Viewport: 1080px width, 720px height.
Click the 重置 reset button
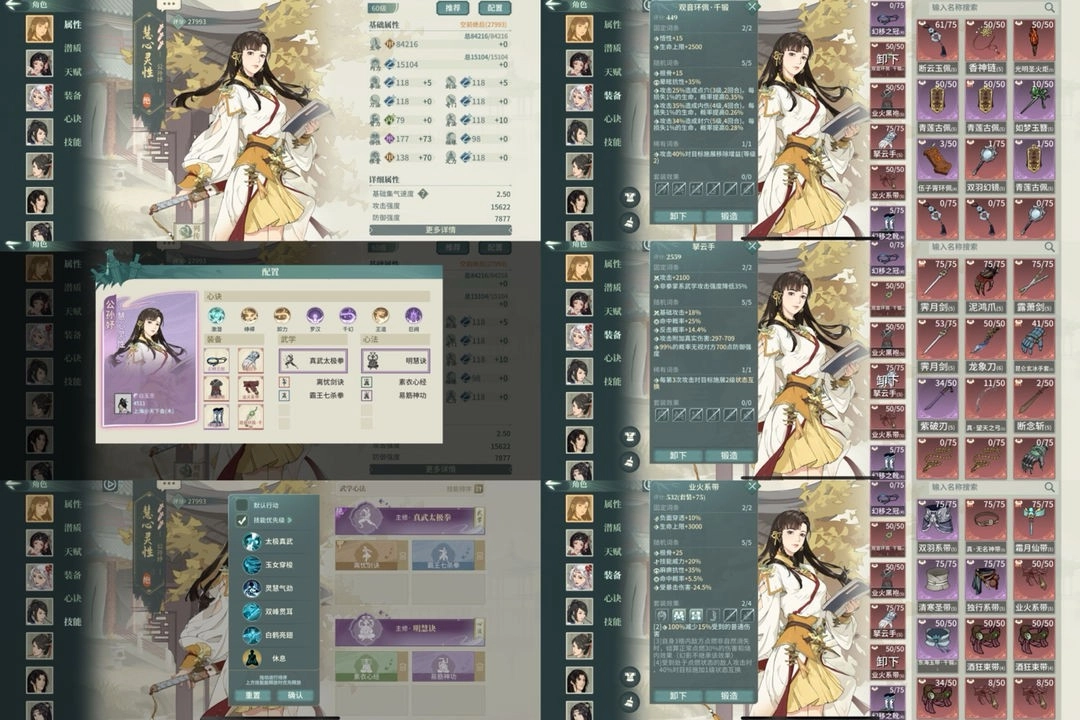click(x=252, y=695)
